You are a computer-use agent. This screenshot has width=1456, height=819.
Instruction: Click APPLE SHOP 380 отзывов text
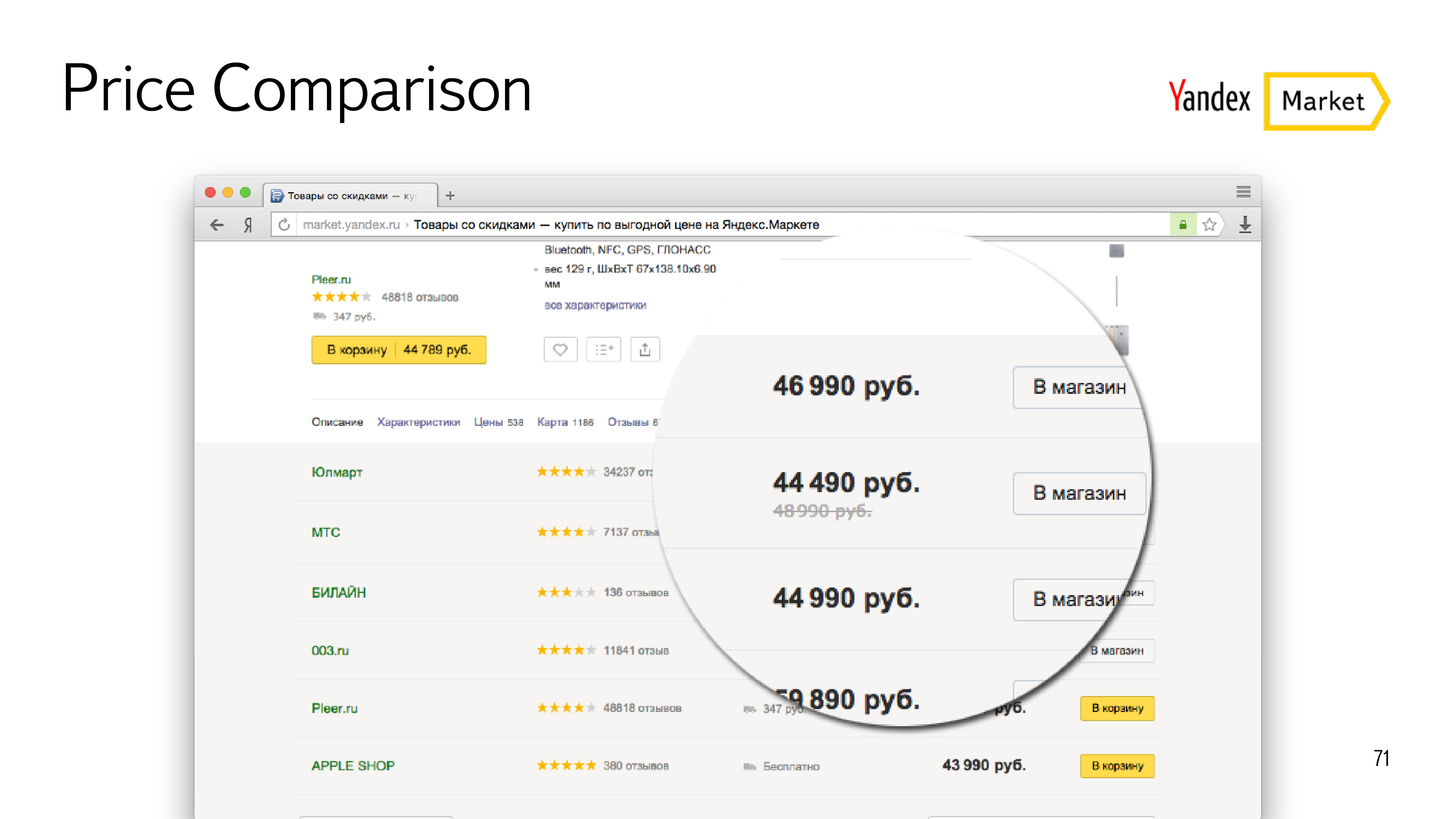click(636, 766)
